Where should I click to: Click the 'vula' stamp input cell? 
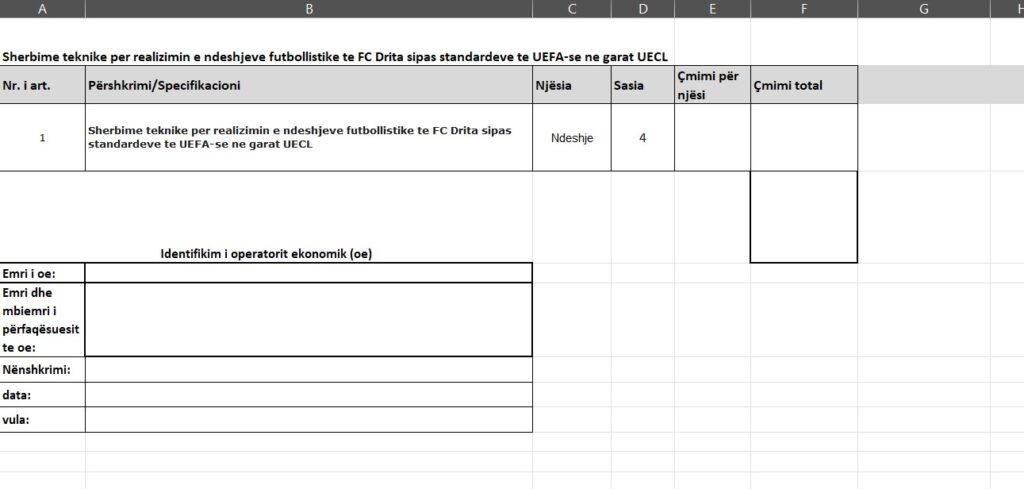coord(308,420)
